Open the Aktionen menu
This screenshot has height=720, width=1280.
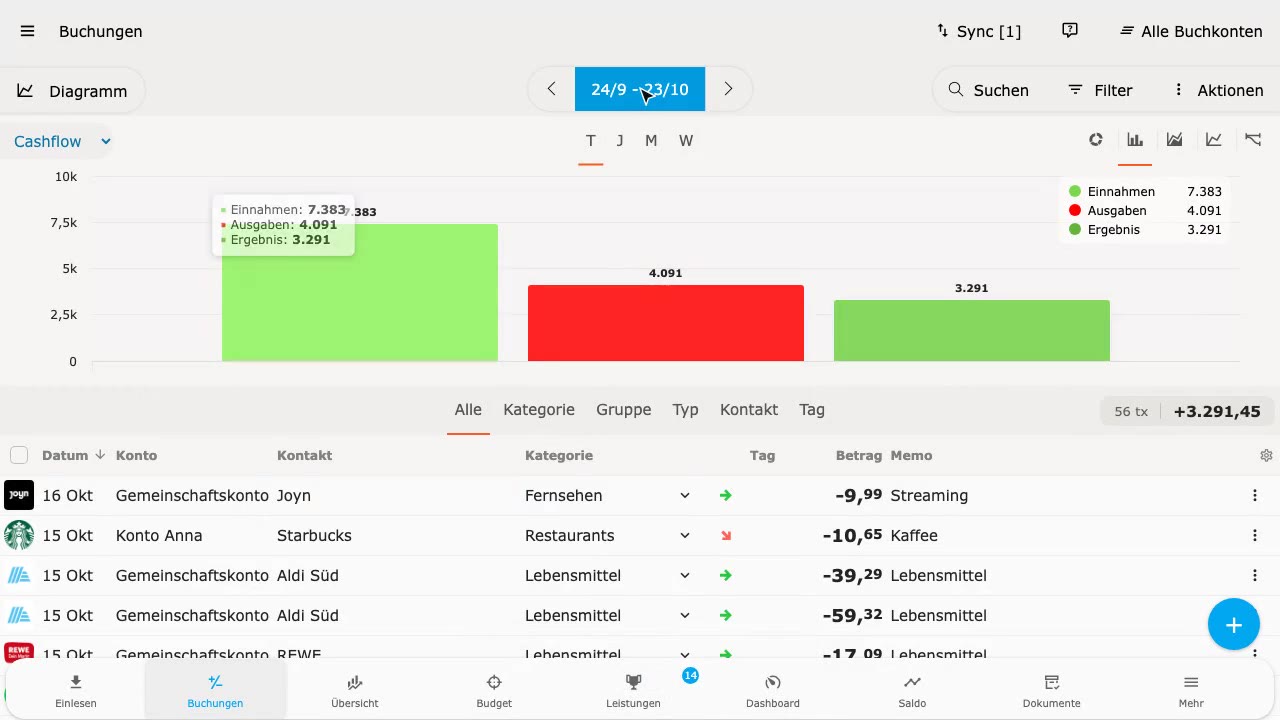(x=1219, y=90)
